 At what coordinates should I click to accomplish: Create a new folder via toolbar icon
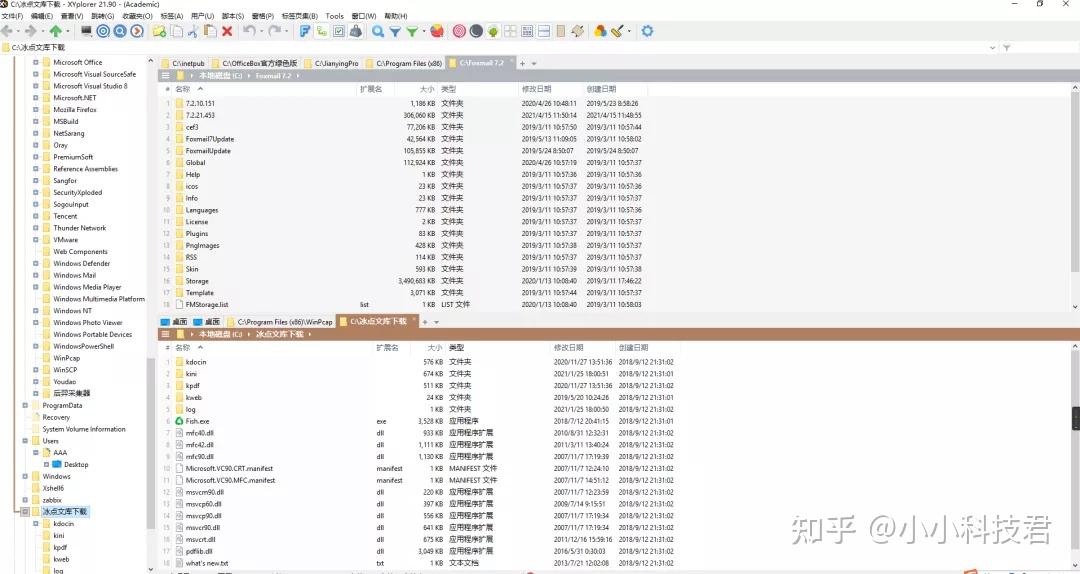[159, 31]
